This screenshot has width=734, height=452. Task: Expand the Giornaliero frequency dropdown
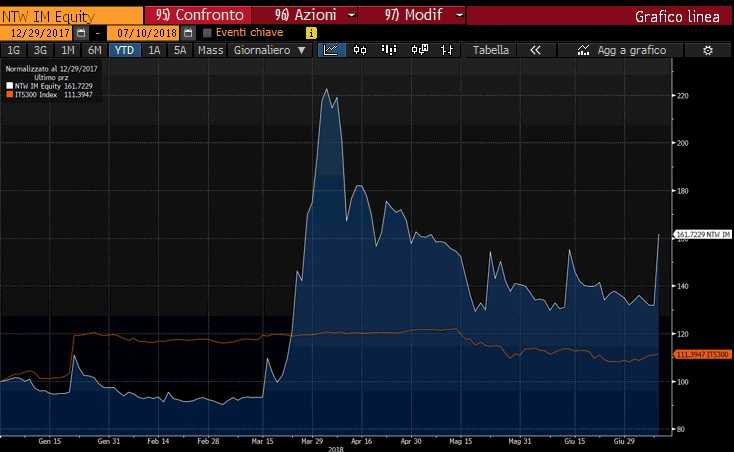(271, 50)
